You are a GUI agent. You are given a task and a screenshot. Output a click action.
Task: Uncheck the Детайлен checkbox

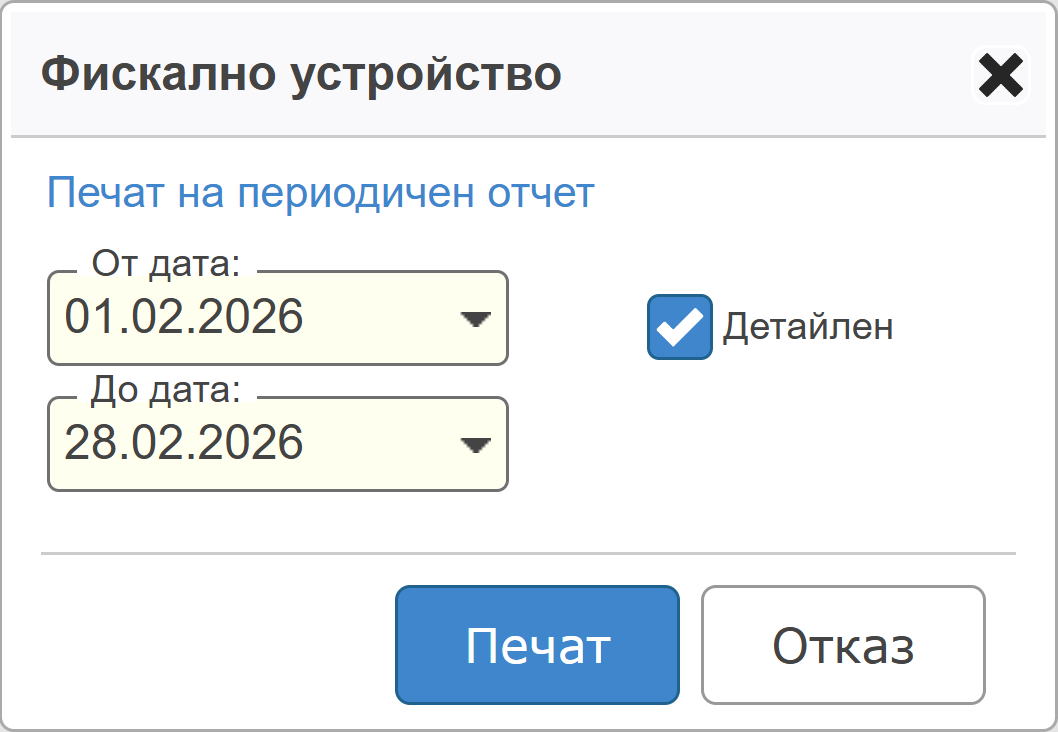coord(679,326)
